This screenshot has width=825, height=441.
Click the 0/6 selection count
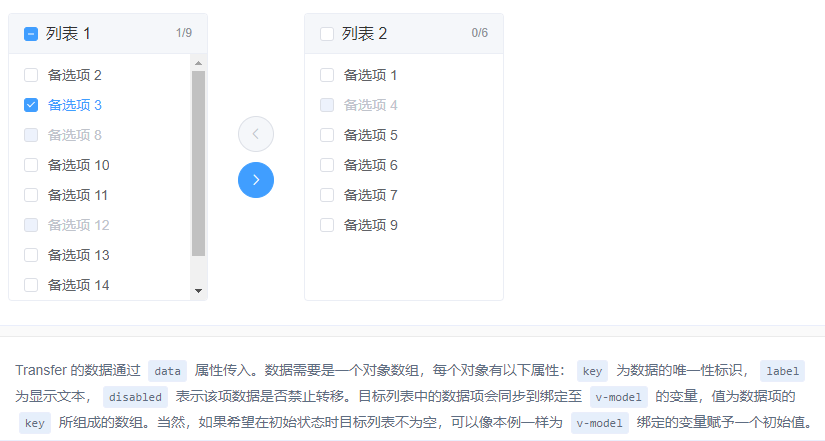[x=479, y=33]
